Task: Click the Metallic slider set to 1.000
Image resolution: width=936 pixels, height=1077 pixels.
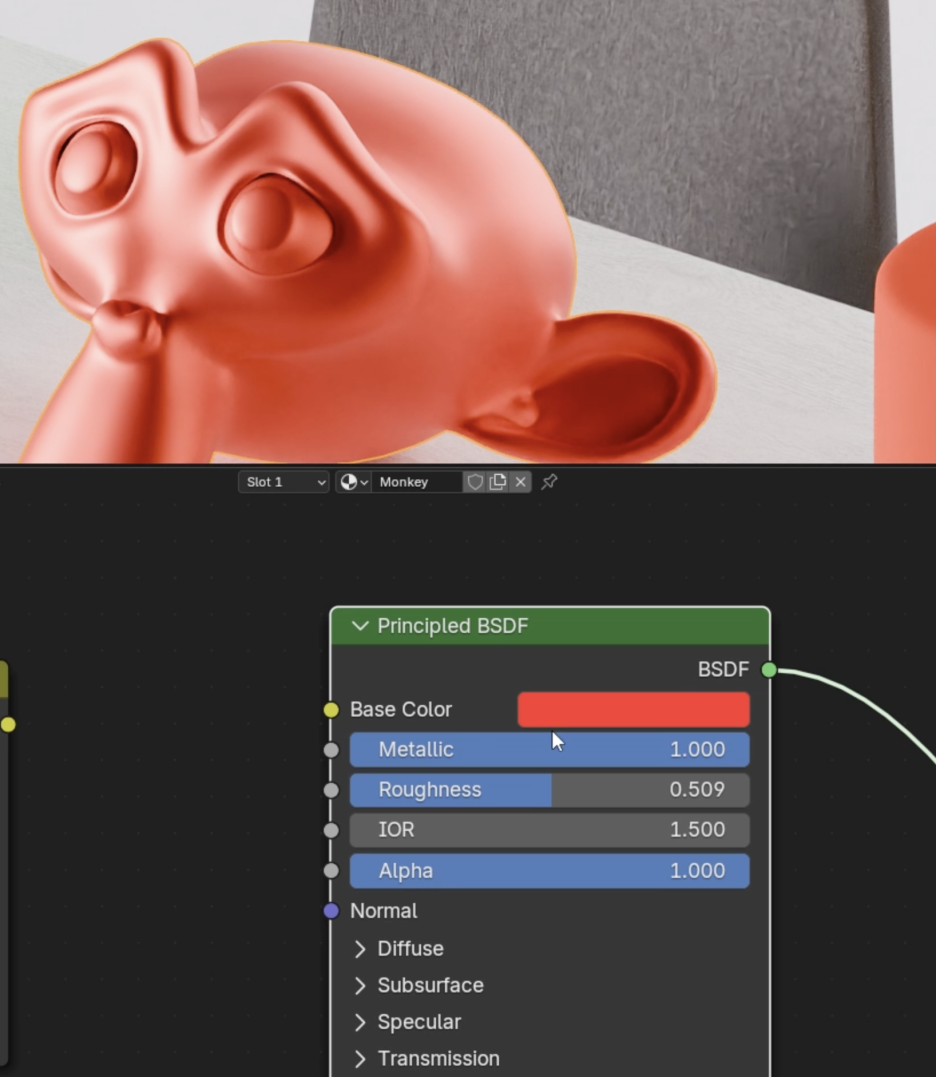Action: [x=549, y=749]
